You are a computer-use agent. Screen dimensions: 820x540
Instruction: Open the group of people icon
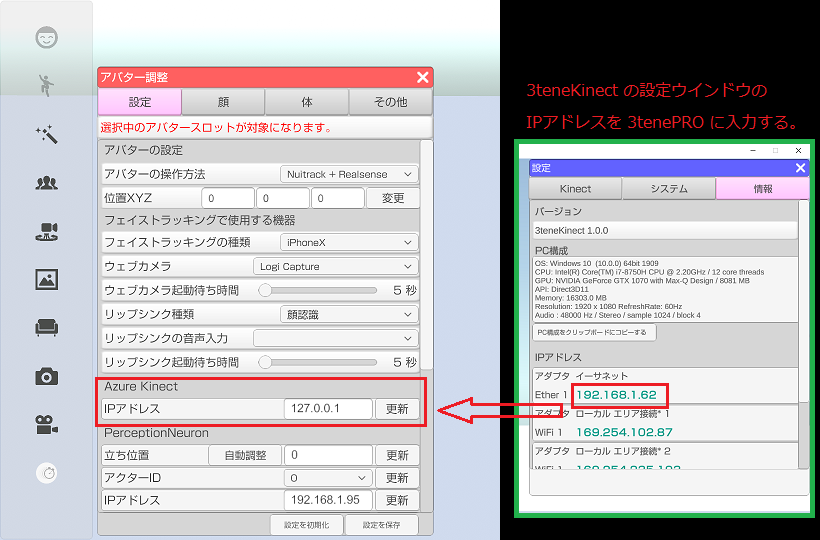point(47,182)
